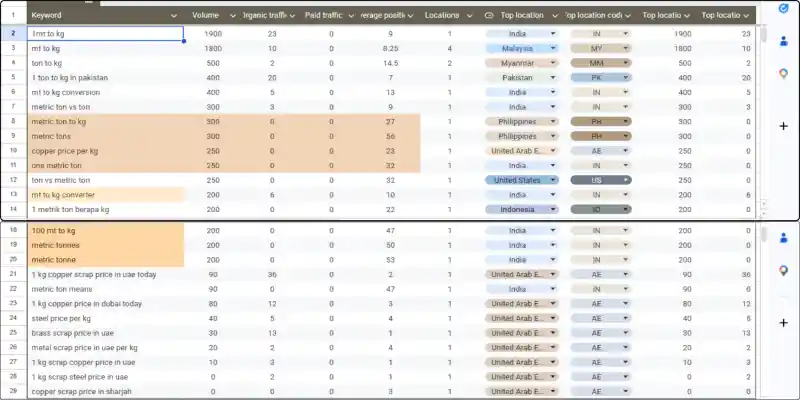Click the plus add-ons icon in upper side panel
This screenshot has height=400, width=800.
(x=783, y=126)
